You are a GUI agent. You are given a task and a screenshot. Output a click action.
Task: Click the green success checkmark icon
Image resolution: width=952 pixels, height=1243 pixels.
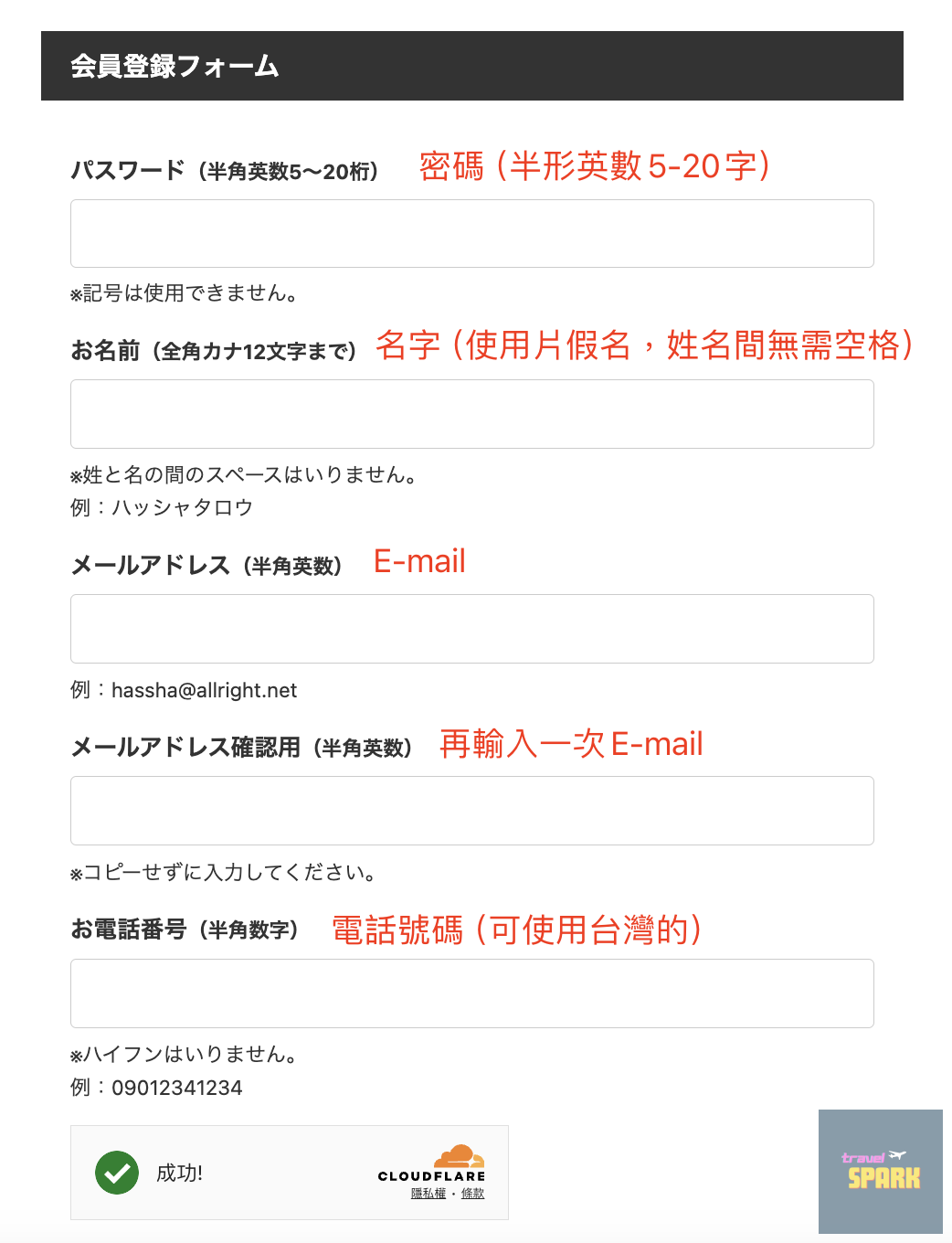117,1173
